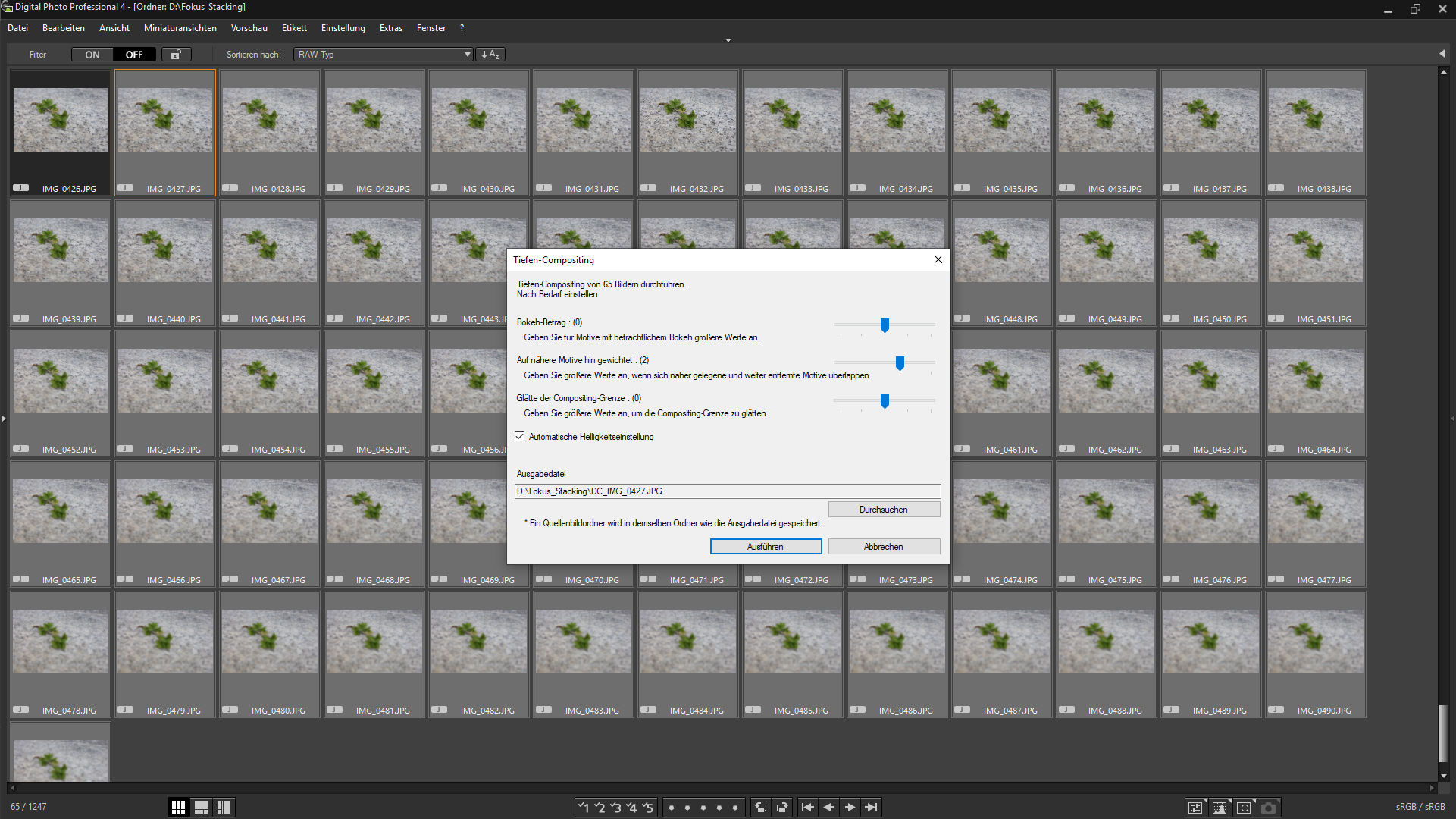Image resolution: width=1456 pixels, height=819 pixels.
Task: Turn the filter OFF
Action: click(x=134, y=55)
